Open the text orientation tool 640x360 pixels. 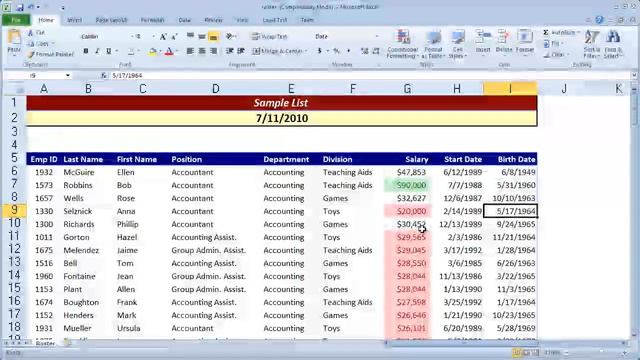click(230, 36)
